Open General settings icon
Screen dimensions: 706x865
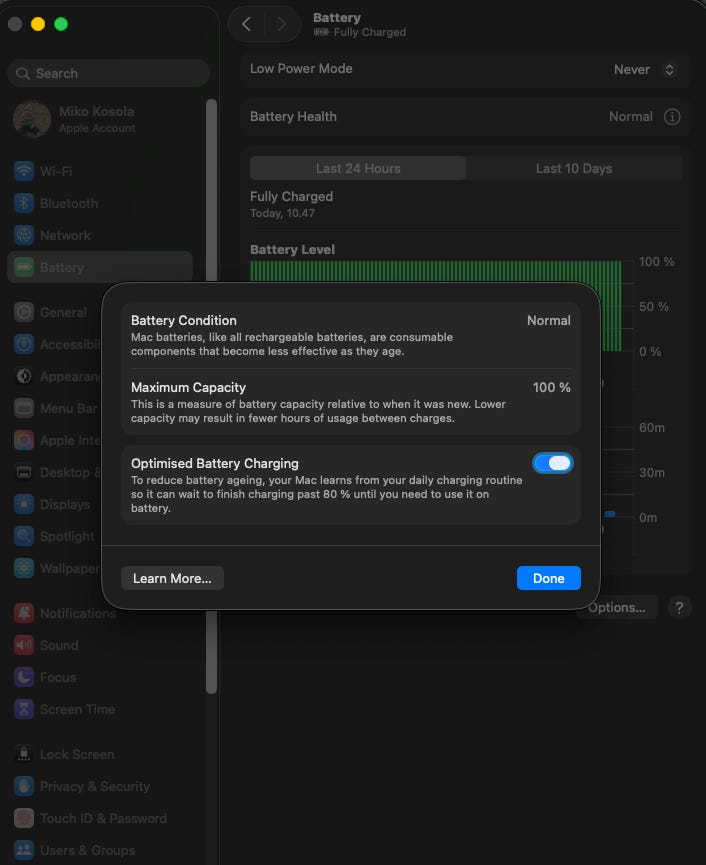coord(24,312)
